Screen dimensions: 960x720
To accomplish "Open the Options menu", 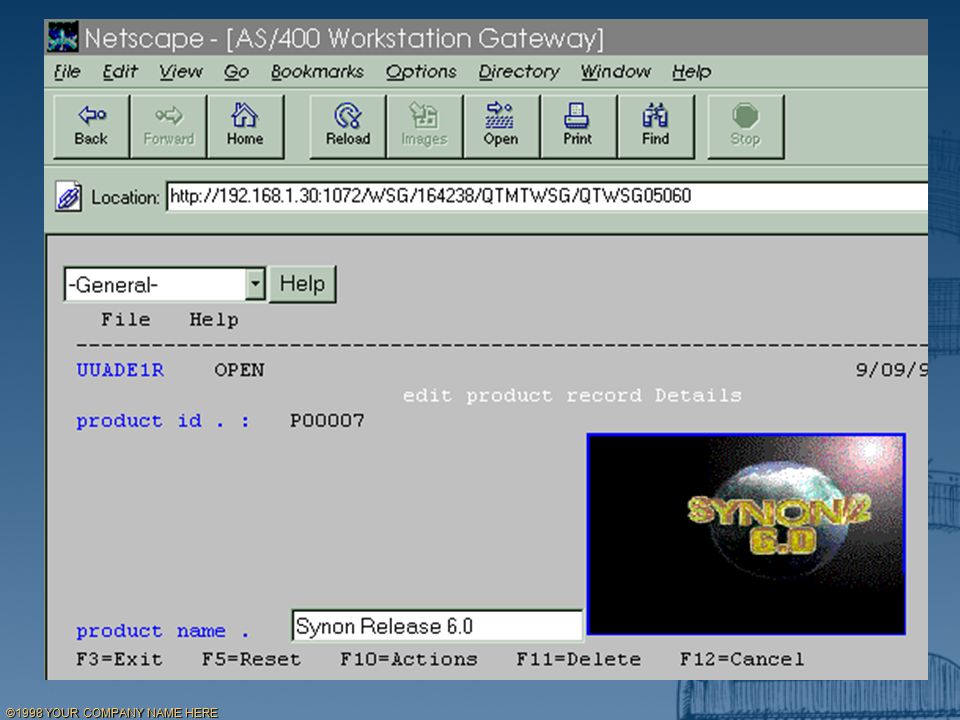I will [421, 72].
